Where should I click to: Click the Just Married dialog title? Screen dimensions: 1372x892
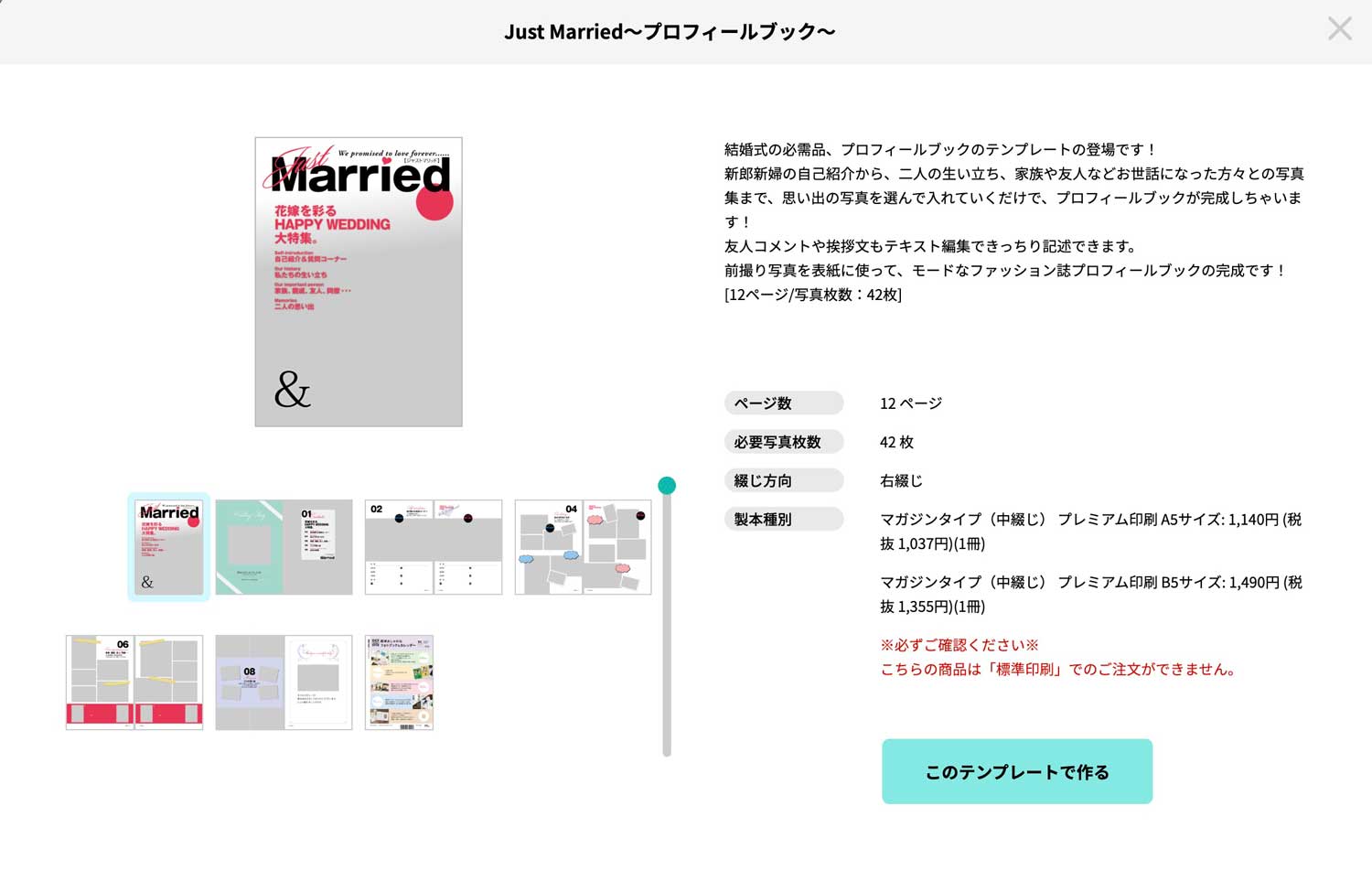point(670,32)
